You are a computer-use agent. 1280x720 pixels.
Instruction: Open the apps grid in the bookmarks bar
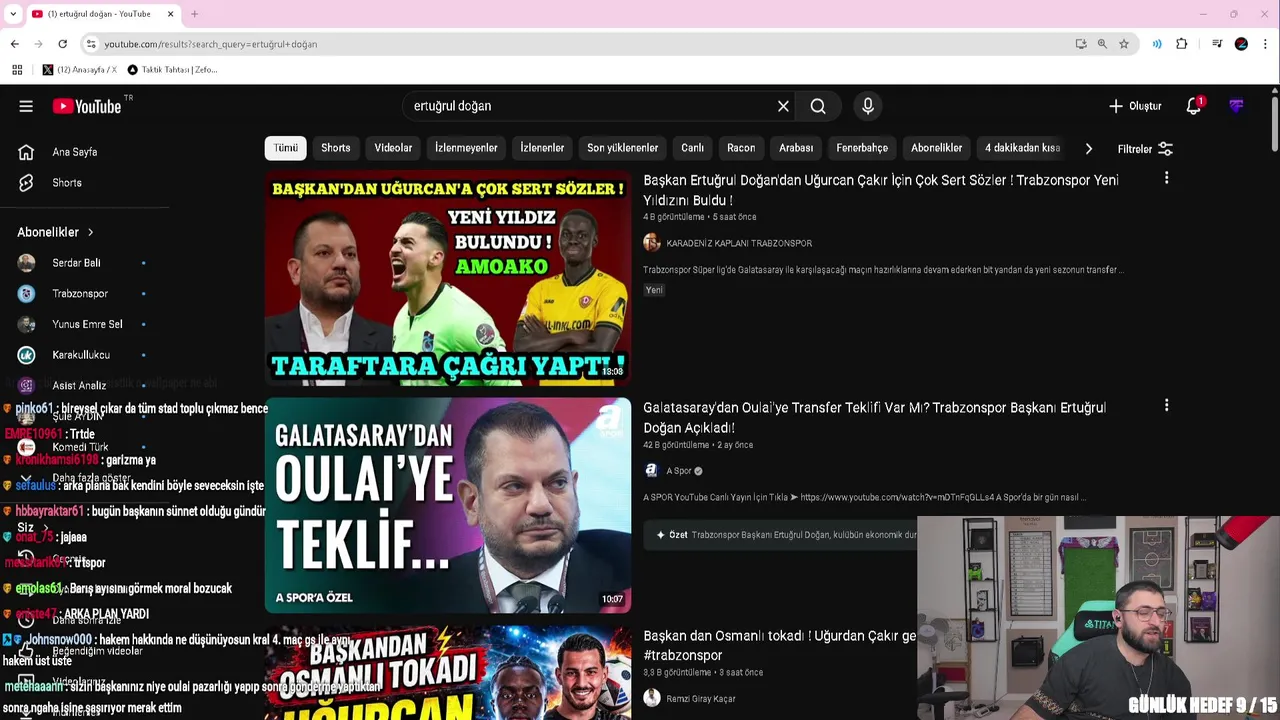(x=17, y=70)
